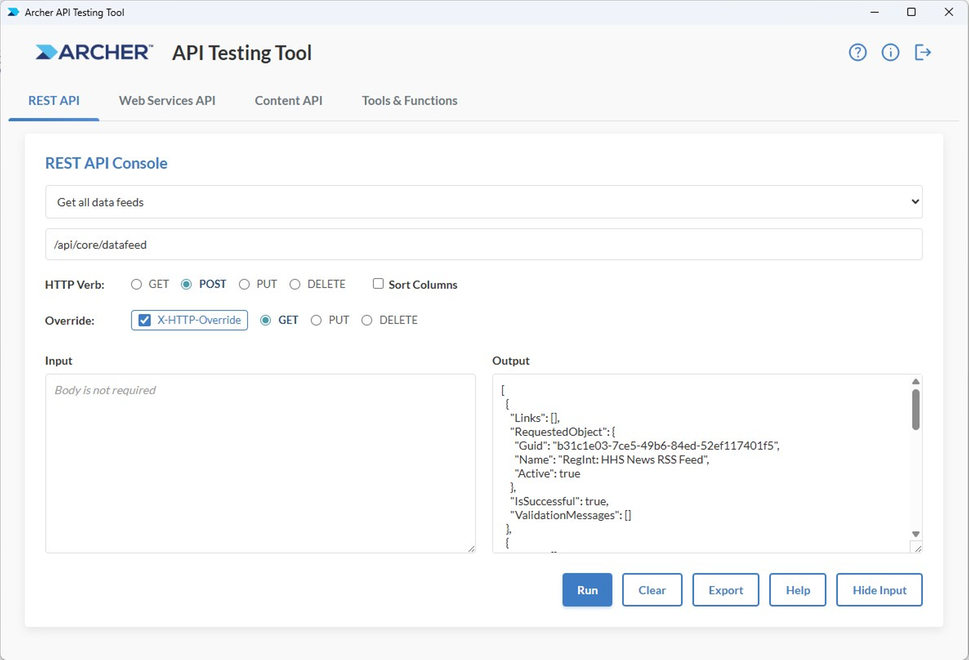969x660 pixels.
Task: Select DELETE override radio button
Action: click(x=367, y=320)
